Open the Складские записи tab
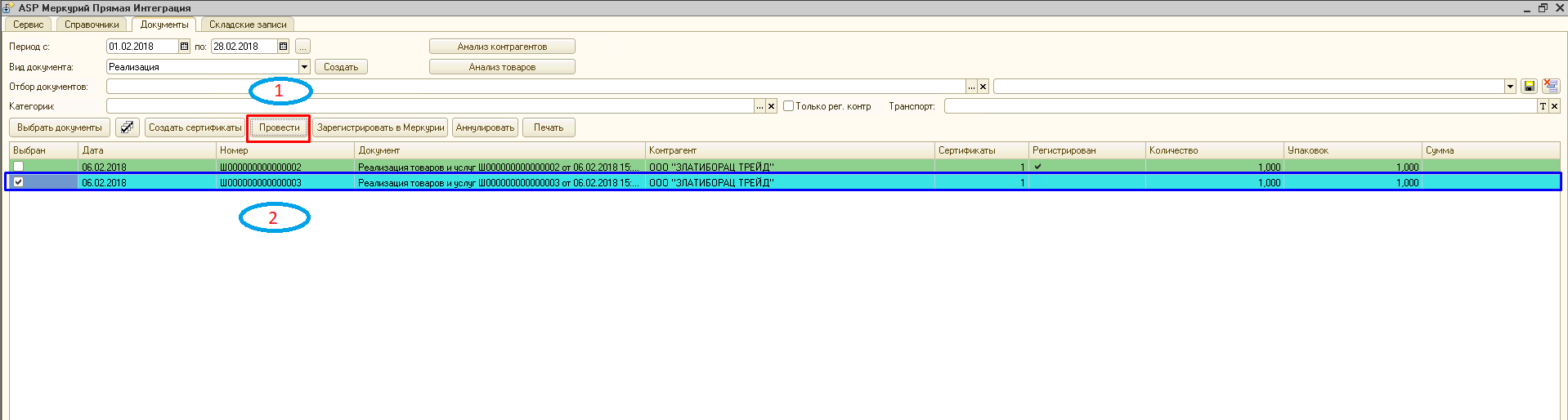 248,25
